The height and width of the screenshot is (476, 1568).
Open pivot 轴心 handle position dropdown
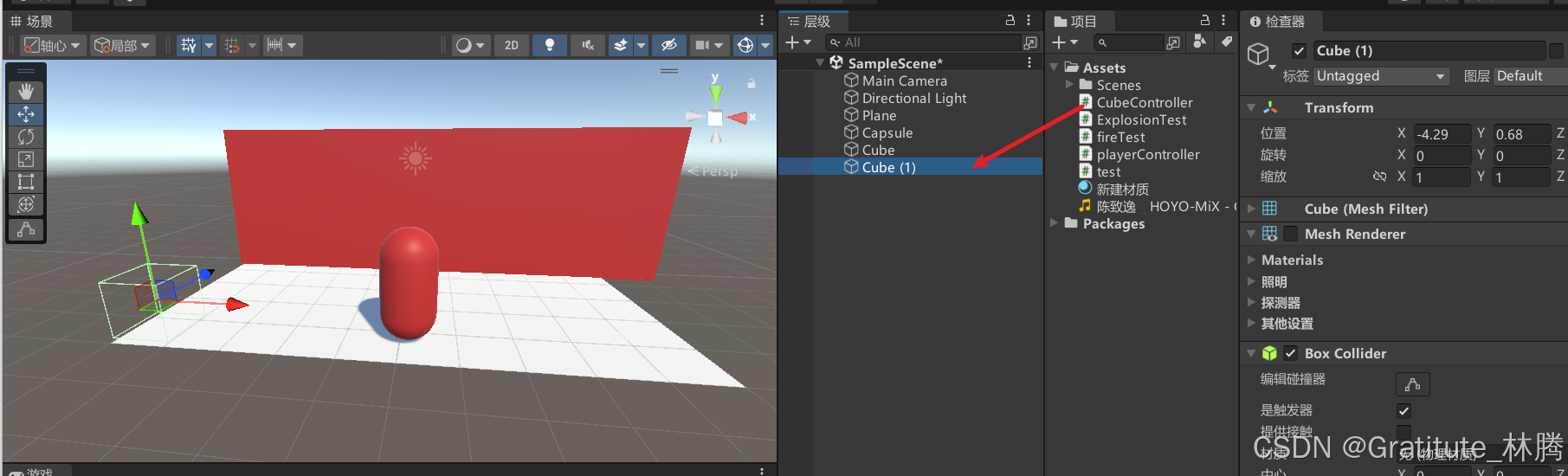point(52,45)
